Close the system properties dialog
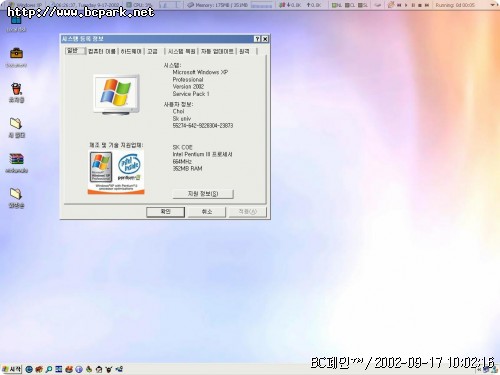This screenshot has height=375, width=500. click(x=265, y=39)
